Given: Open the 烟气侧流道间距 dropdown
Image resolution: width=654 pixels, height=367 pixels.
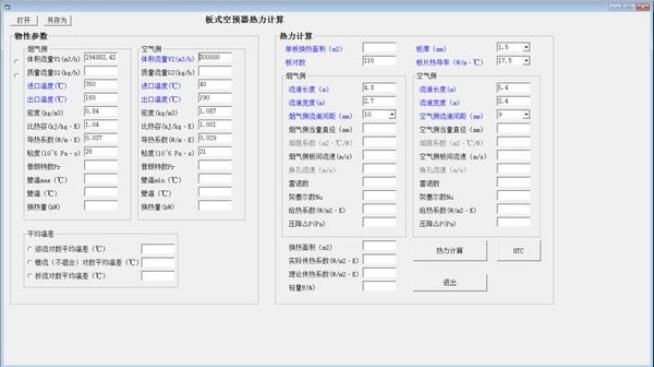Looking at the screenshot, I should click(x=392, y=115).
